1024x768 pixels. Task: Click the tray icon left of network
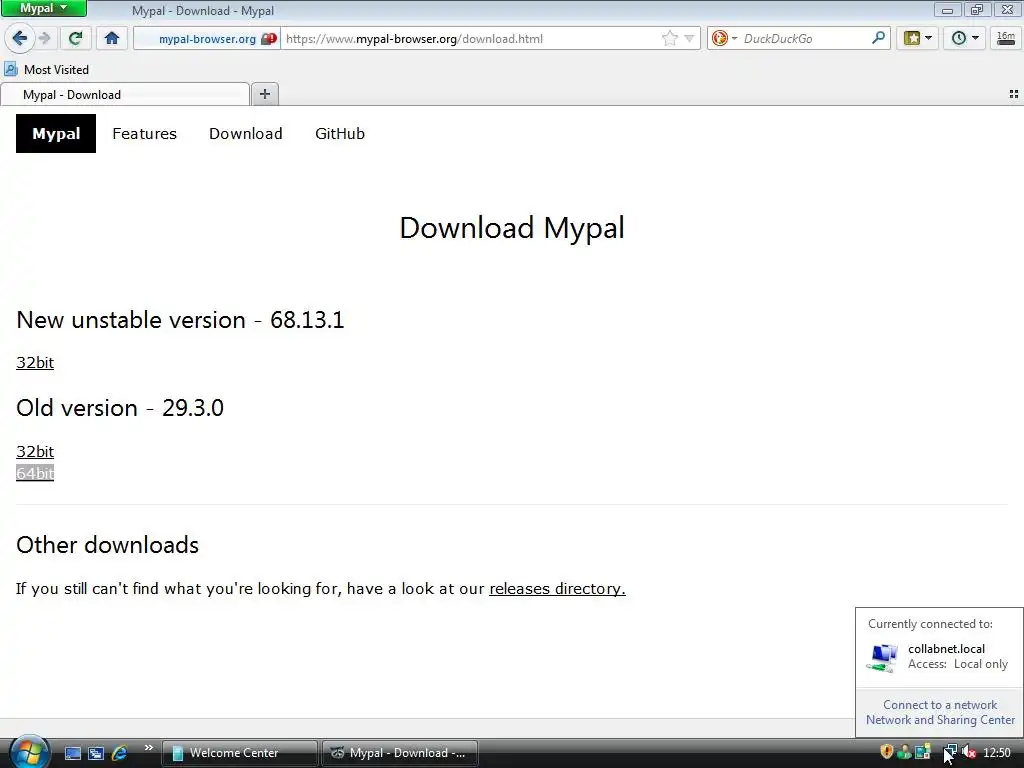(x=922, y=752)
